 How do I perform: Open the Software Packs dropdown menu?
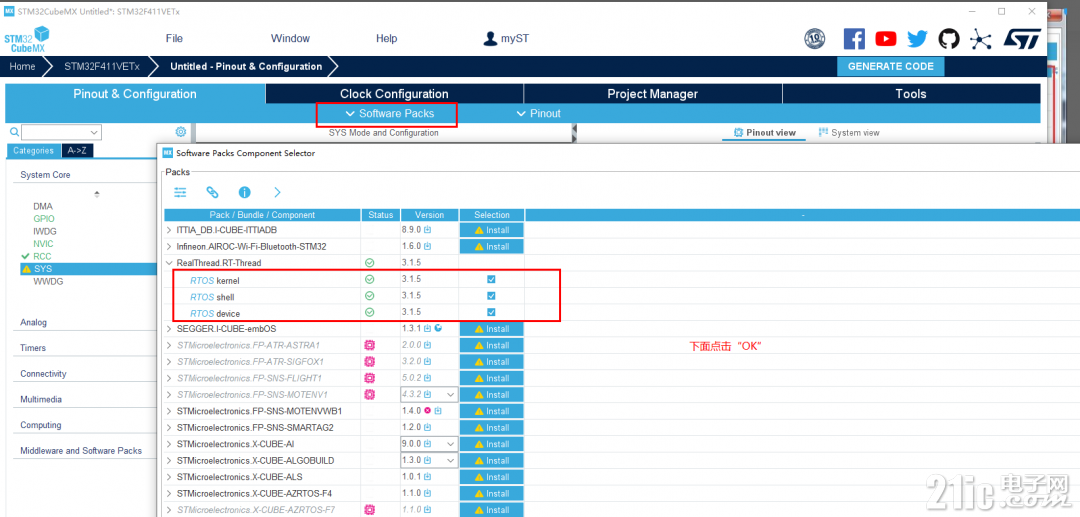pyautogui.click(x=390, y=114)
